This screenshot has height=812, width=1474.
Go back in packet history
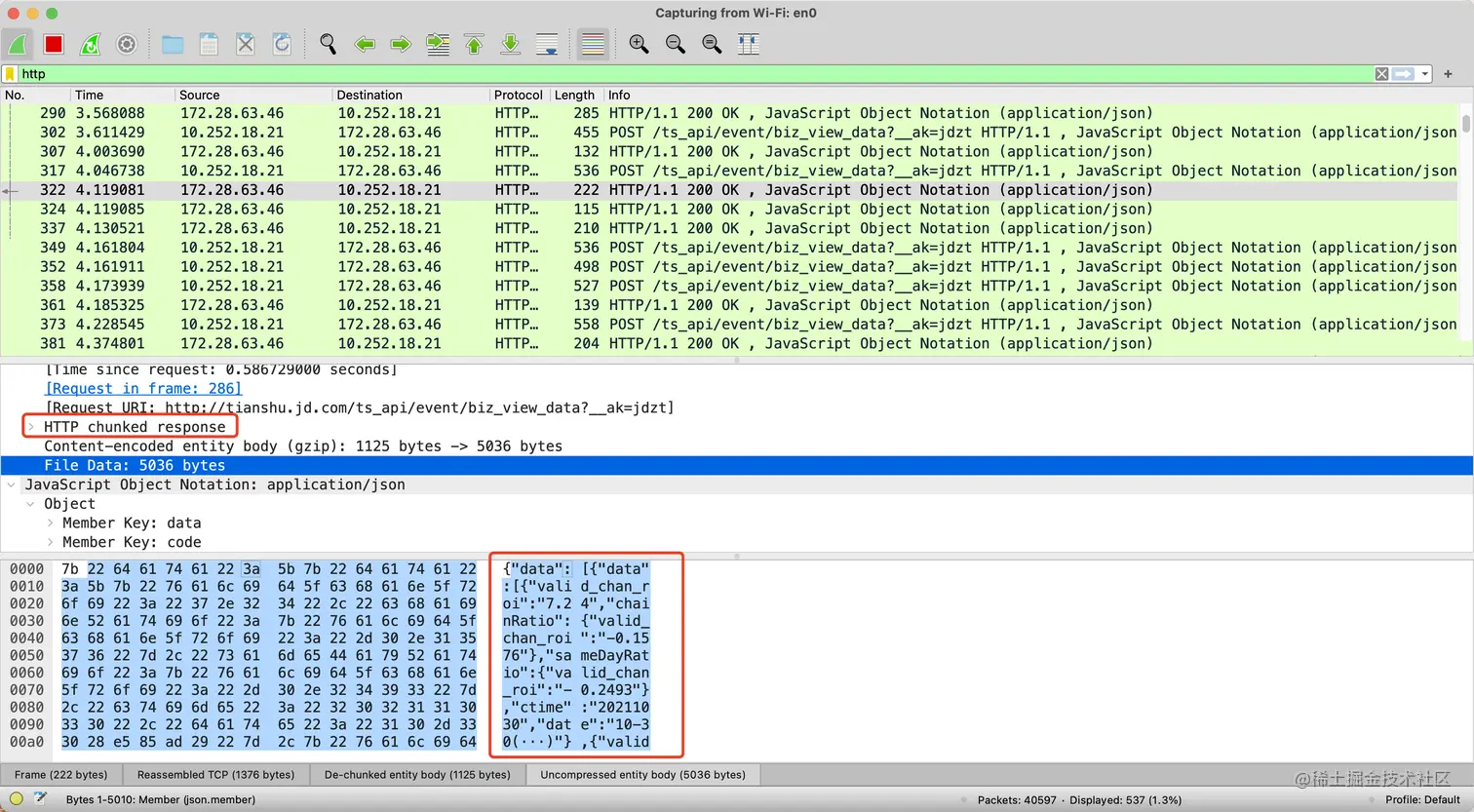tap(365, 44)
